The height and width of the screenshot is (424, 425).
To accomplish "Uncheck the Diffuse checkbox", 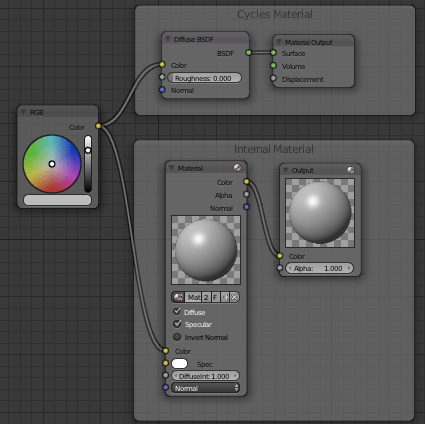I will coord(177,311).
